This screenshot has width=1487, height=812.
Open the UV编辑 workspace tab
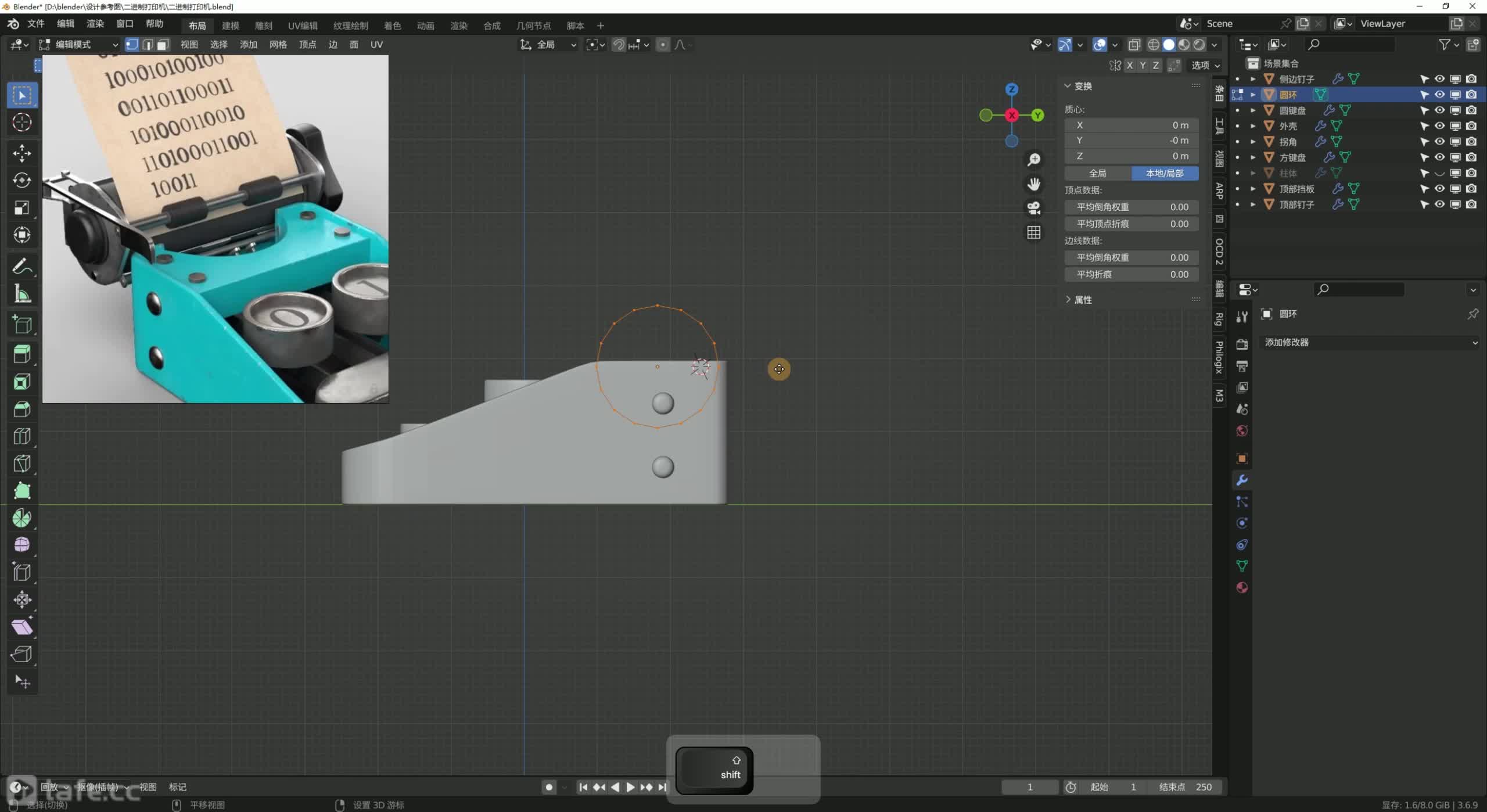[x=303, y=26]
